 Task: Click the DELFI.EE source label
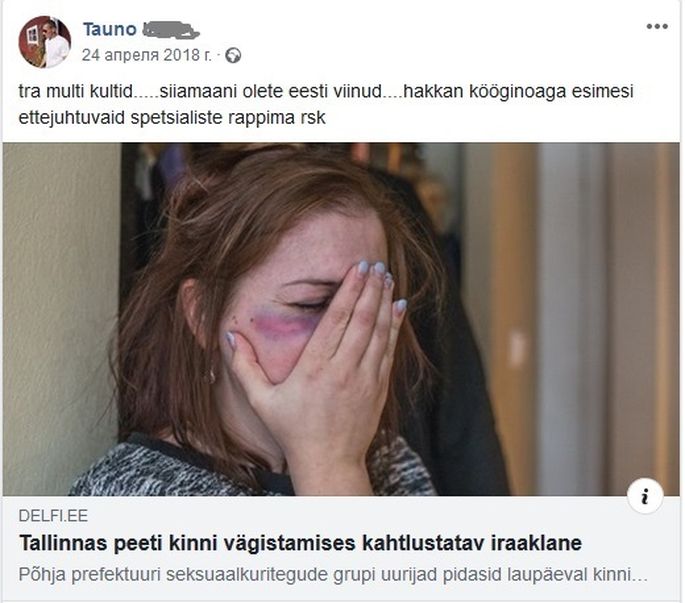pyautogui.click(x=53, y=516)
